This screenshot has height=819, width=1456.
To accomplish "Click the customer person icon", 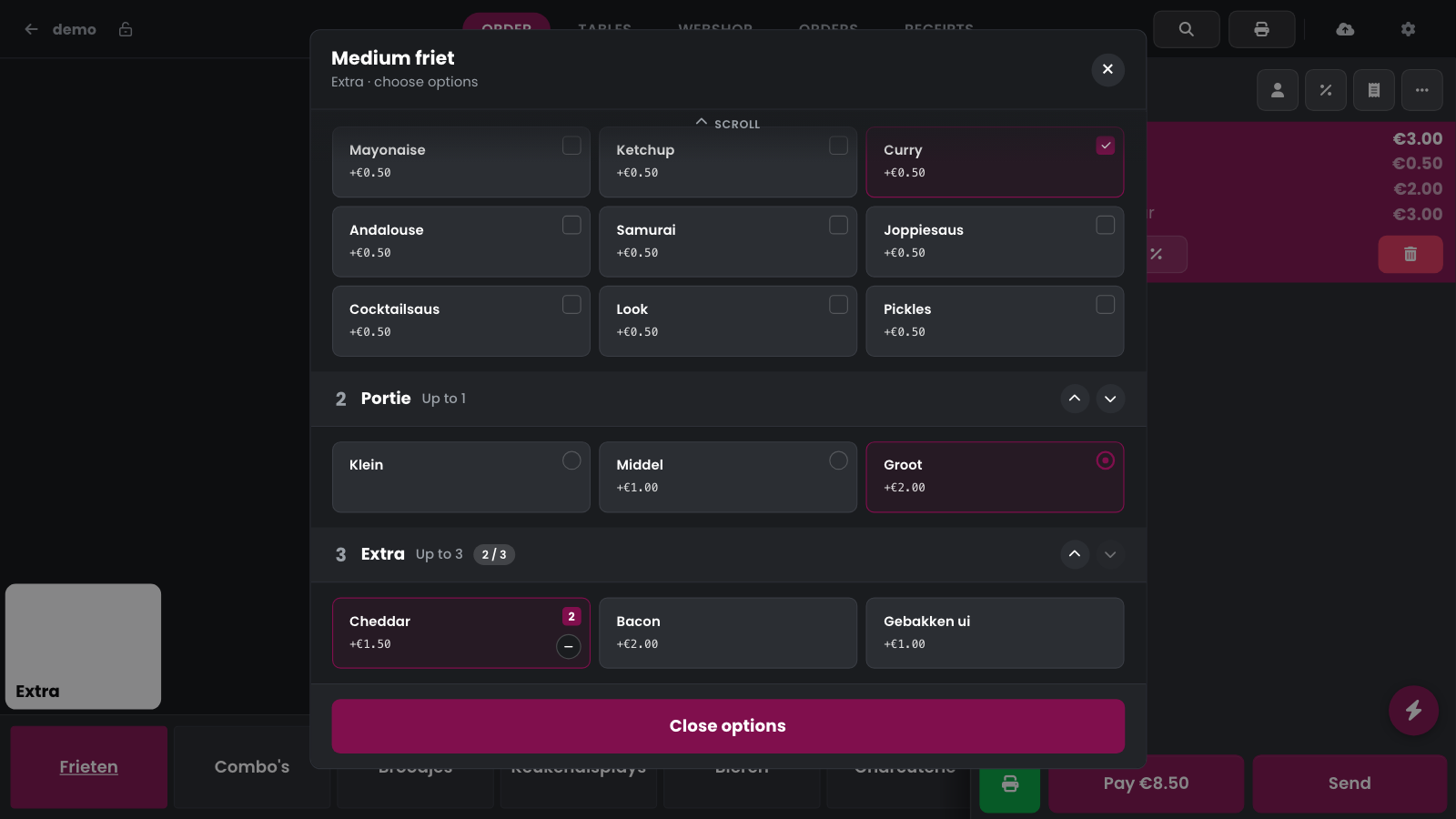I will pos(1278,90).
